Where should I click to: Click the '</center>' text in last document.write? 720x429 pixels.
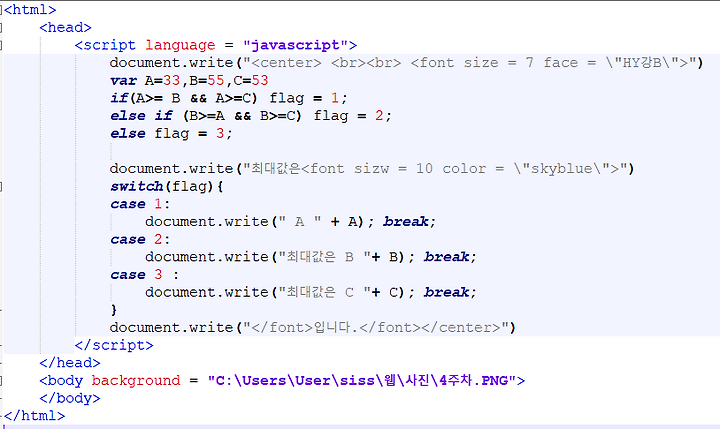pyautogui.click(x=461, y=327)
